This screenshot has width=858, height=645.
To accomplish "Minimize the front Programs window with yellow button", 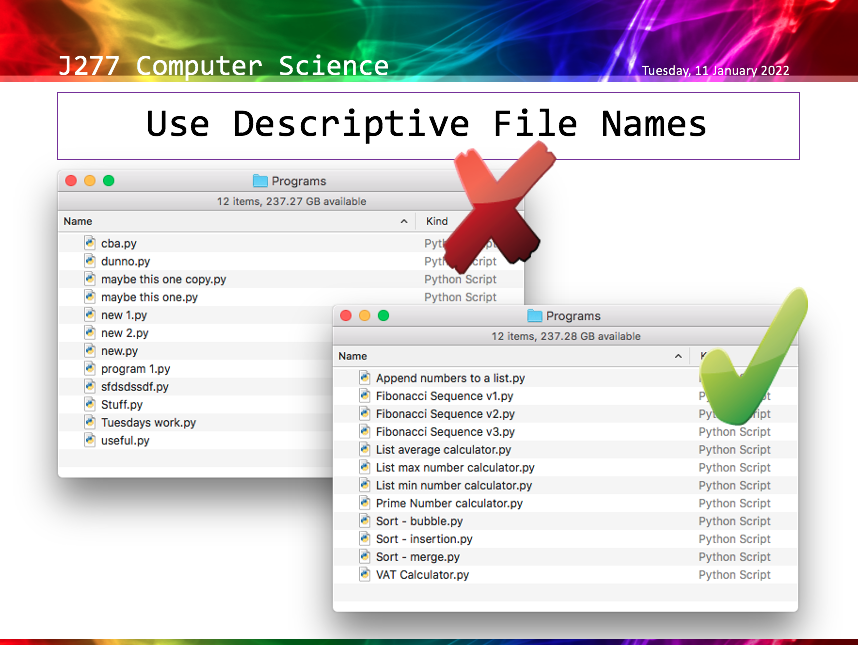I will pos(365,316).
